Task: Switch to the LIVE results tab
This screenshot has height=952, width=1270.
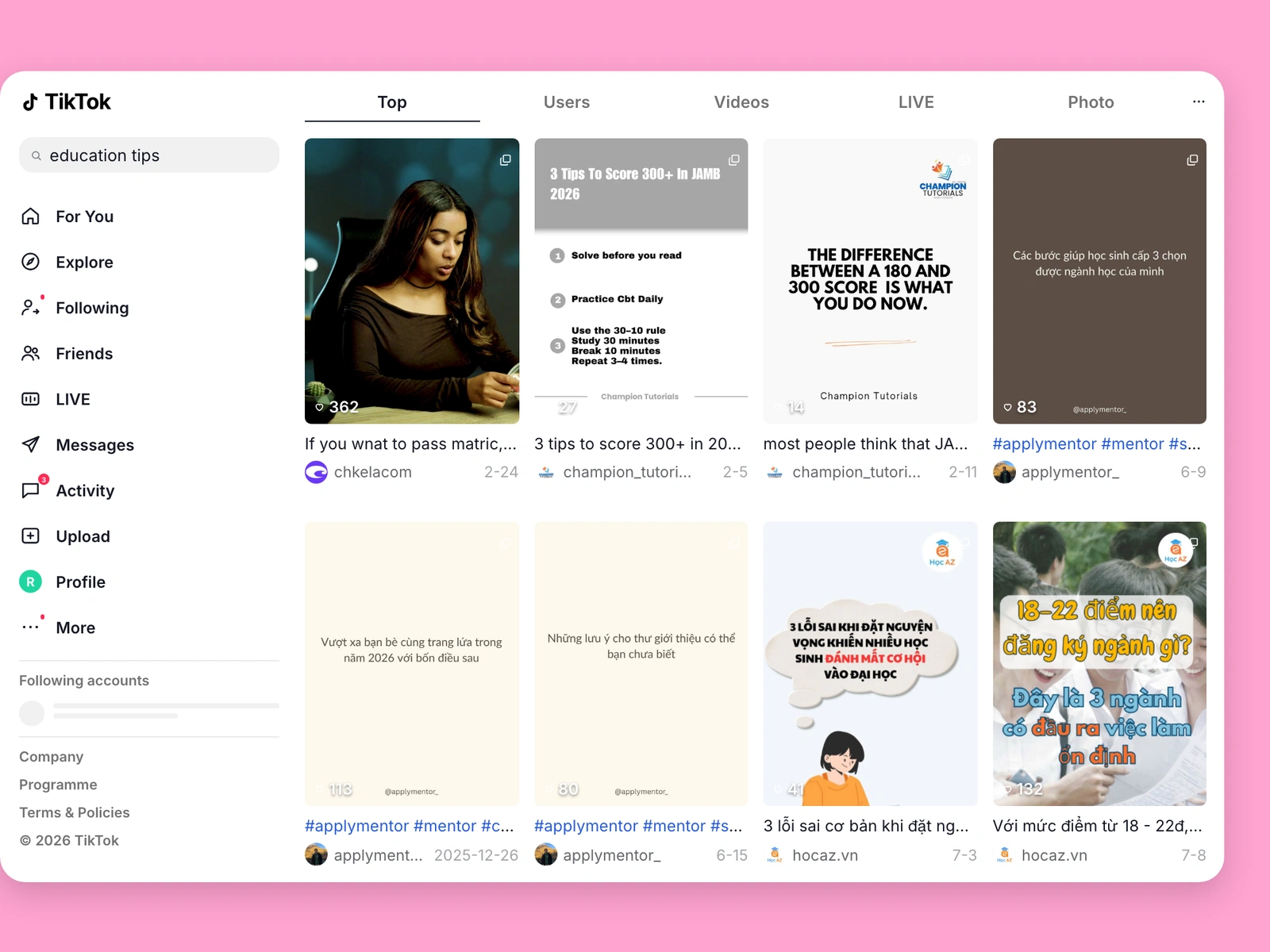Action: pyautogui.click(x=916, y=102)
